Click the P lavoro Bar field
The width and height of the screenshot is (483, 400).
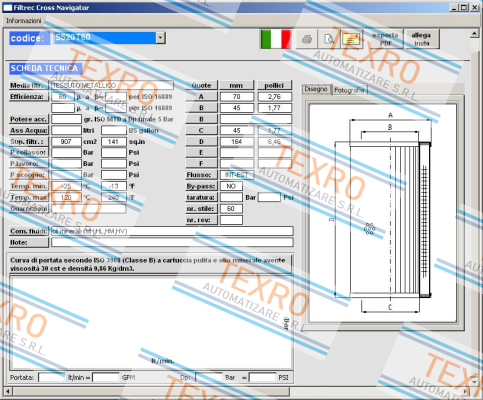tap(66, 164)
